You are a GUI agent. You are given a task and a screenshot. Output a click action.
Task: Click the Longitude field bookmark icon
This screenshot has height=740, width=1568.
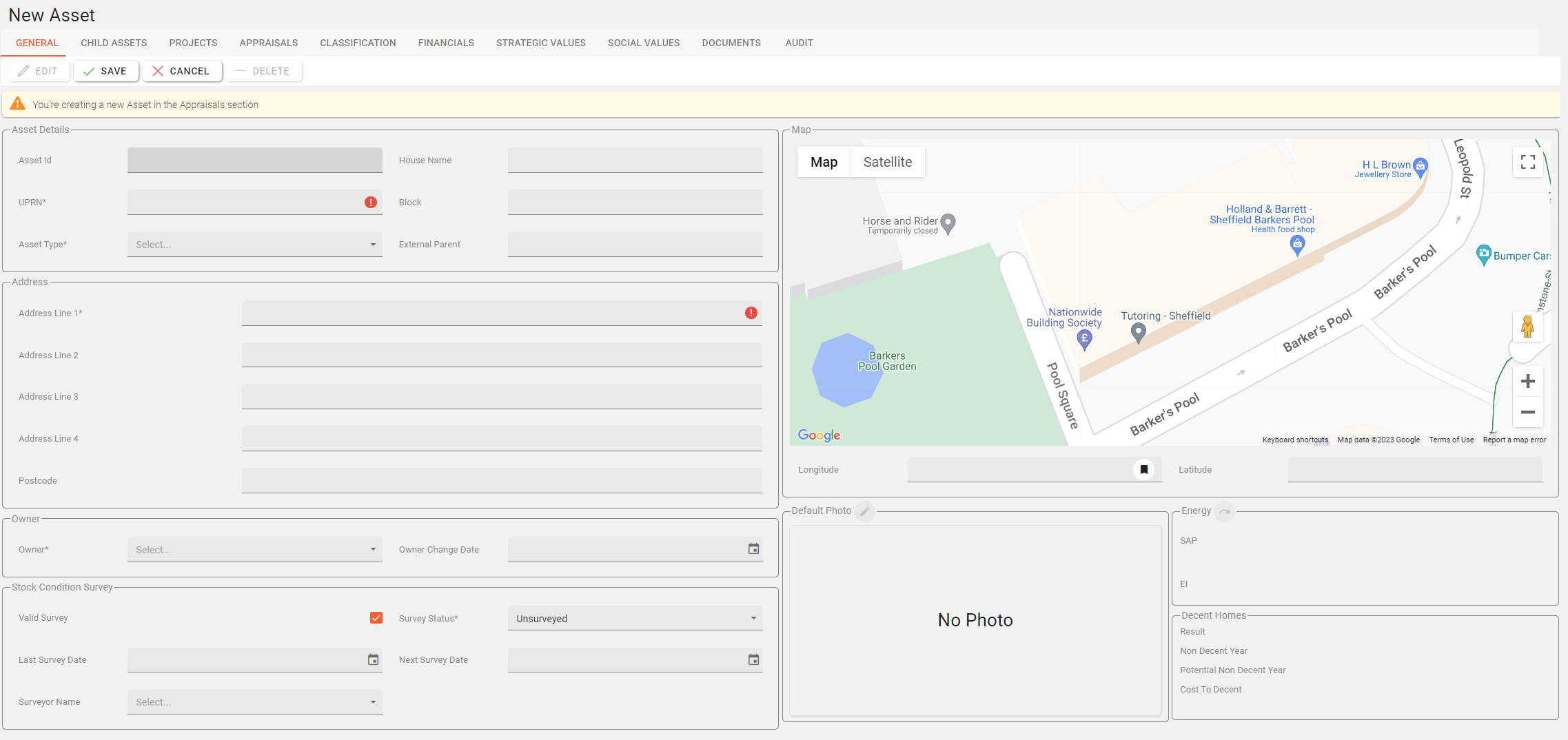point(1143,469)
